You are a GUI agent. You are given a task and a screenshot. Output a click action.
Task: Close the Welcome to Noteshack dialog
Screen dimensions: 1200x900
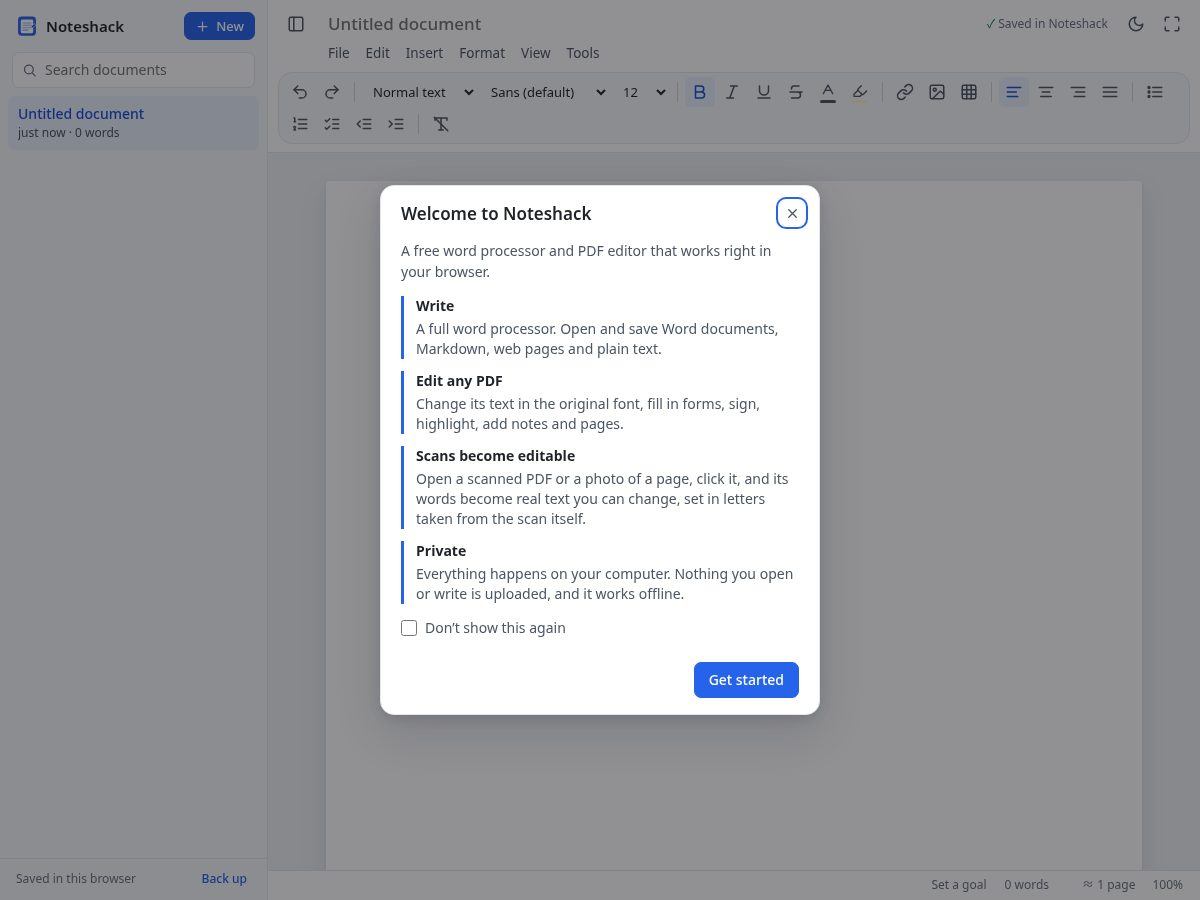pos(792,213)
